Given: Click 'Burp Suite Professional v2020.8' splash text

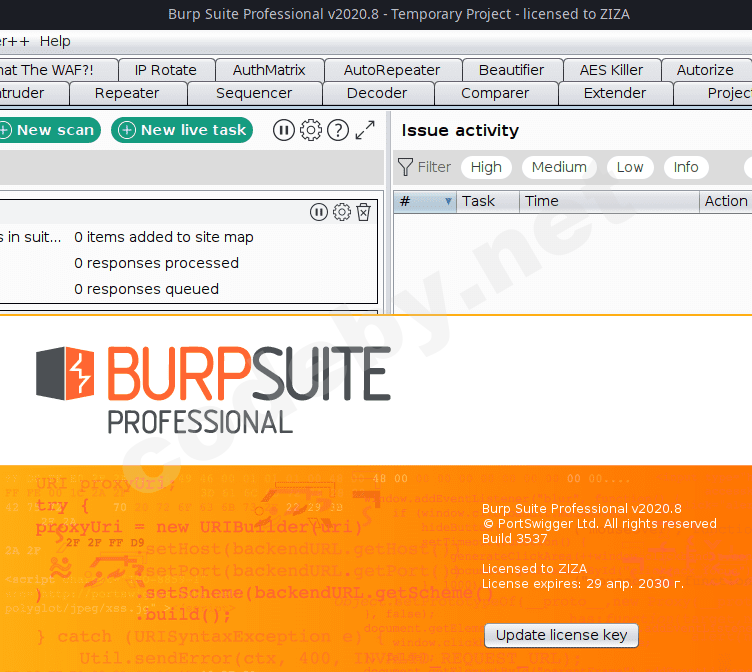Looking at the screenshot, I should (x=581, y=508).
